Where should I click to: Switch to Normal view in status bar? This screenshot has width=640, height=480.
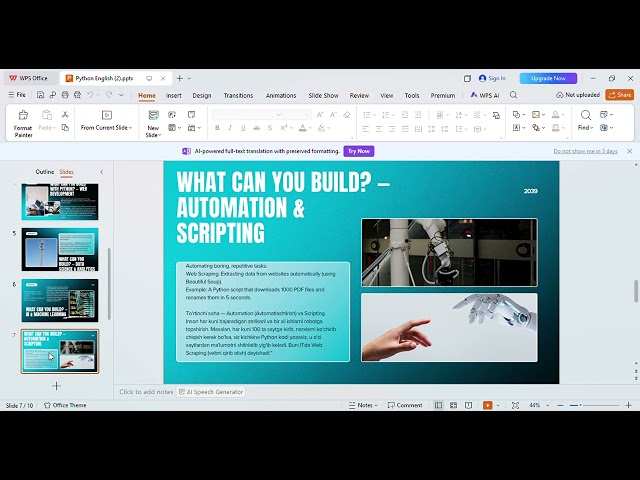[438, 405]
